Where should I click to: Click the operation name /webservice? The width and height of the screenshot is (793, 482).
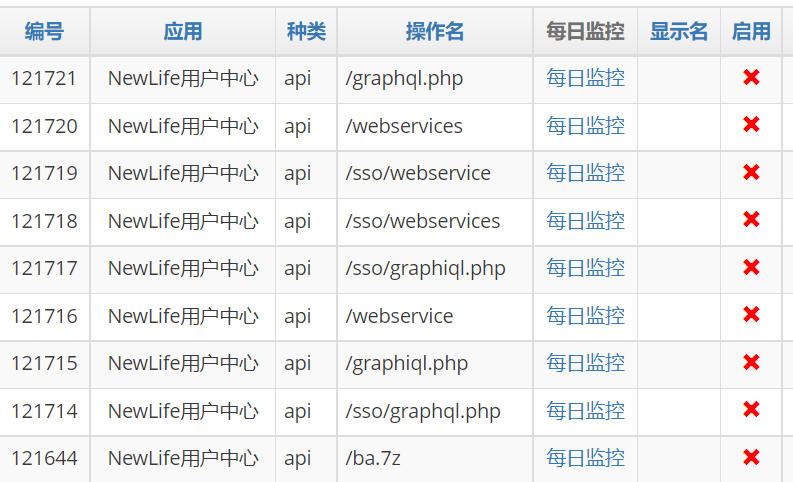pos(399,316)
